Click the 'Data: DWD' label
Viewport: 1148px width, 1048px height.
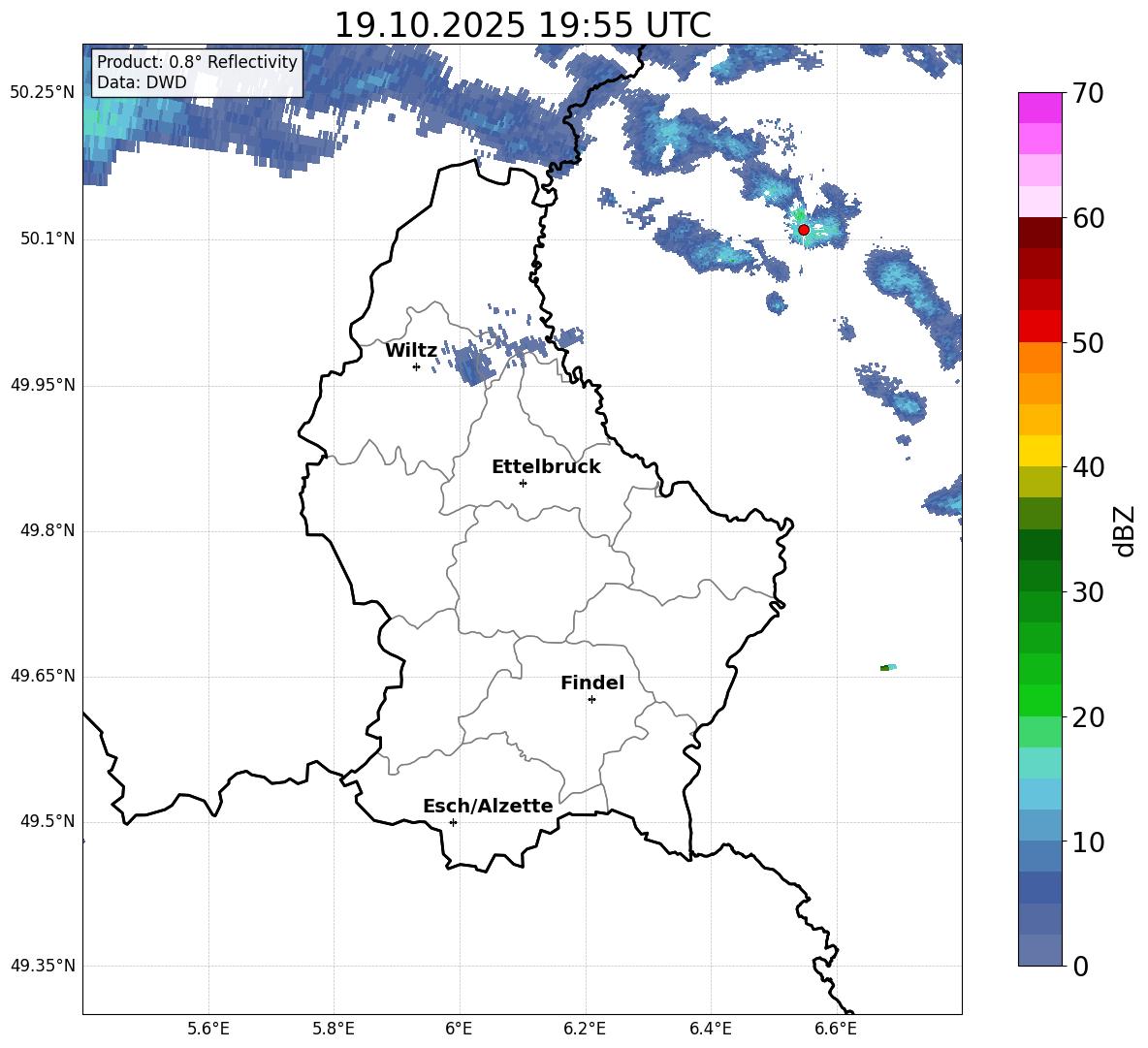pyautogui.click(x=142, y=82)
